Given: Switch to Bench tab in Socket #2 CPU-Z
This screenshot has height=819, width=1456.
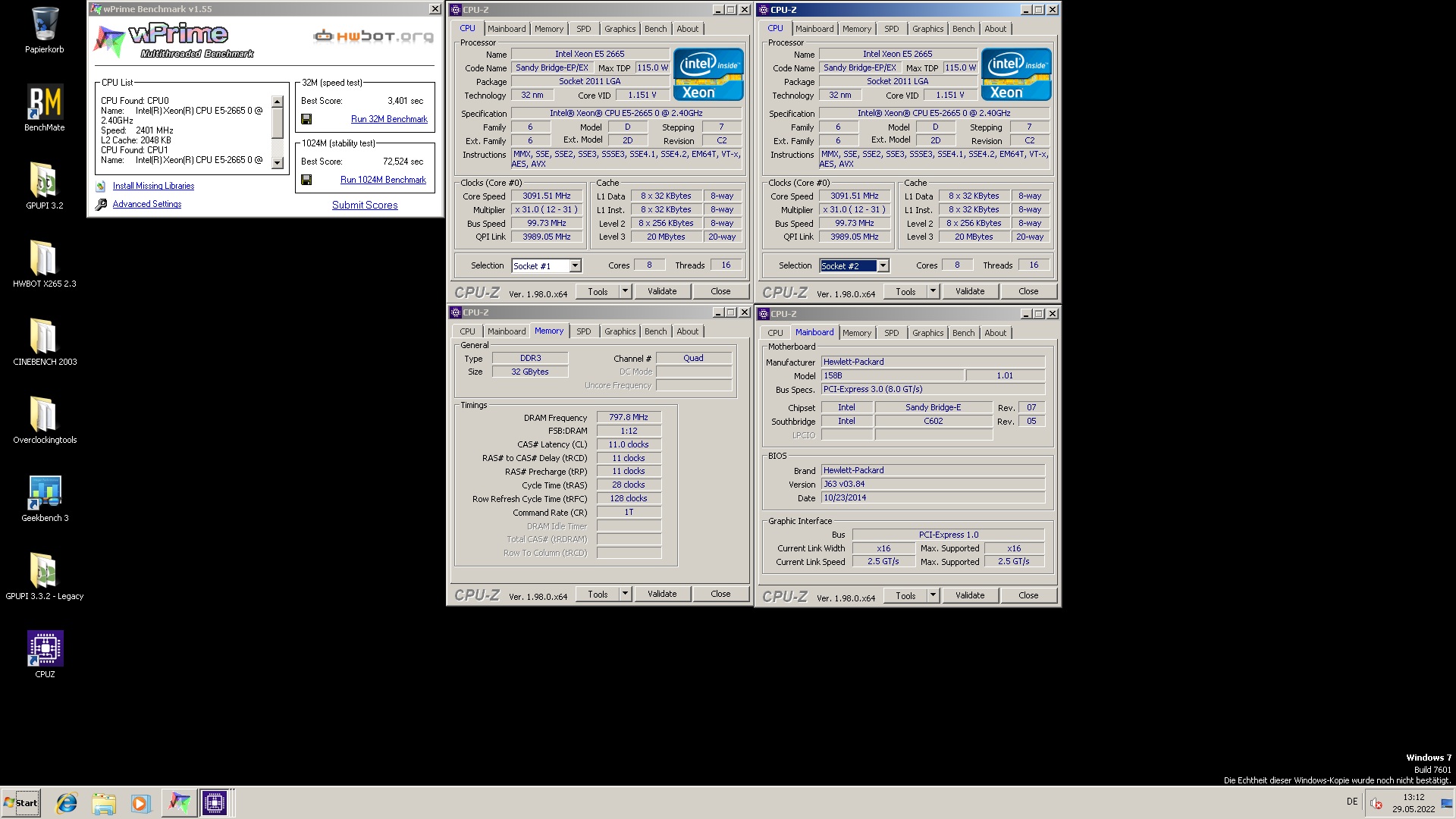Looking at the screenshot, I should (x=964, y=29).
